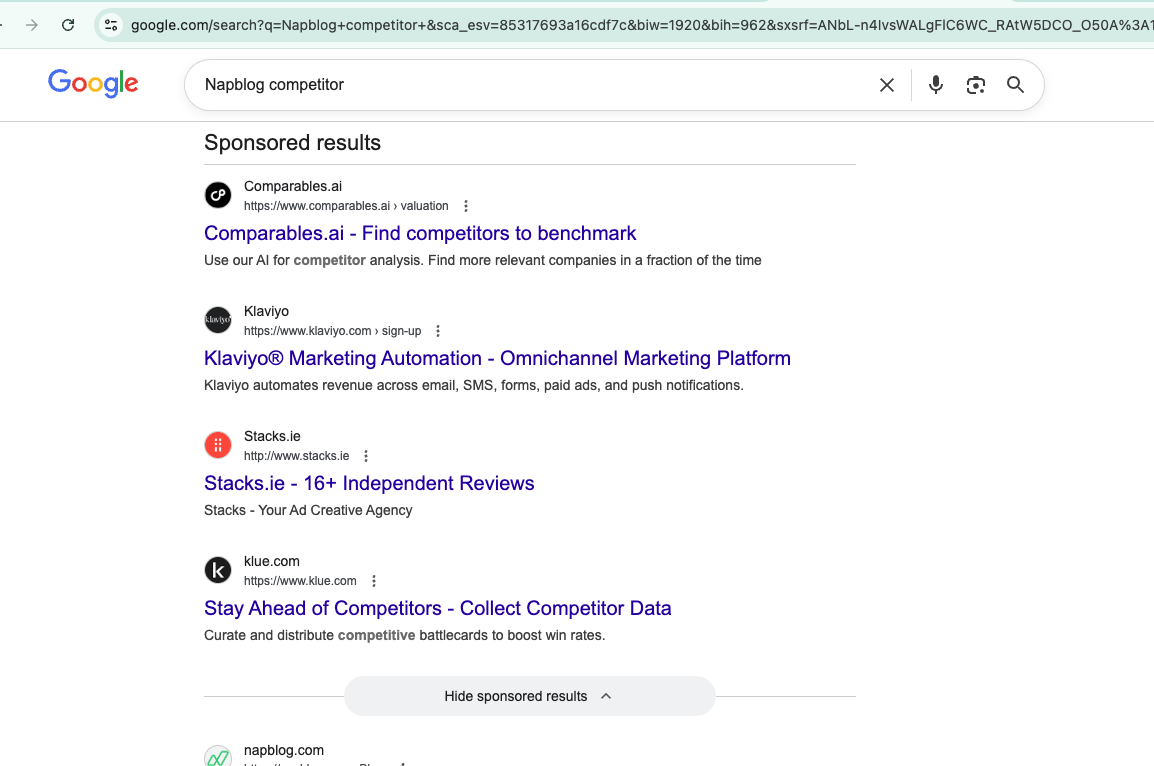Open the three-dot menu on the klue.com result

click(373, 580)
